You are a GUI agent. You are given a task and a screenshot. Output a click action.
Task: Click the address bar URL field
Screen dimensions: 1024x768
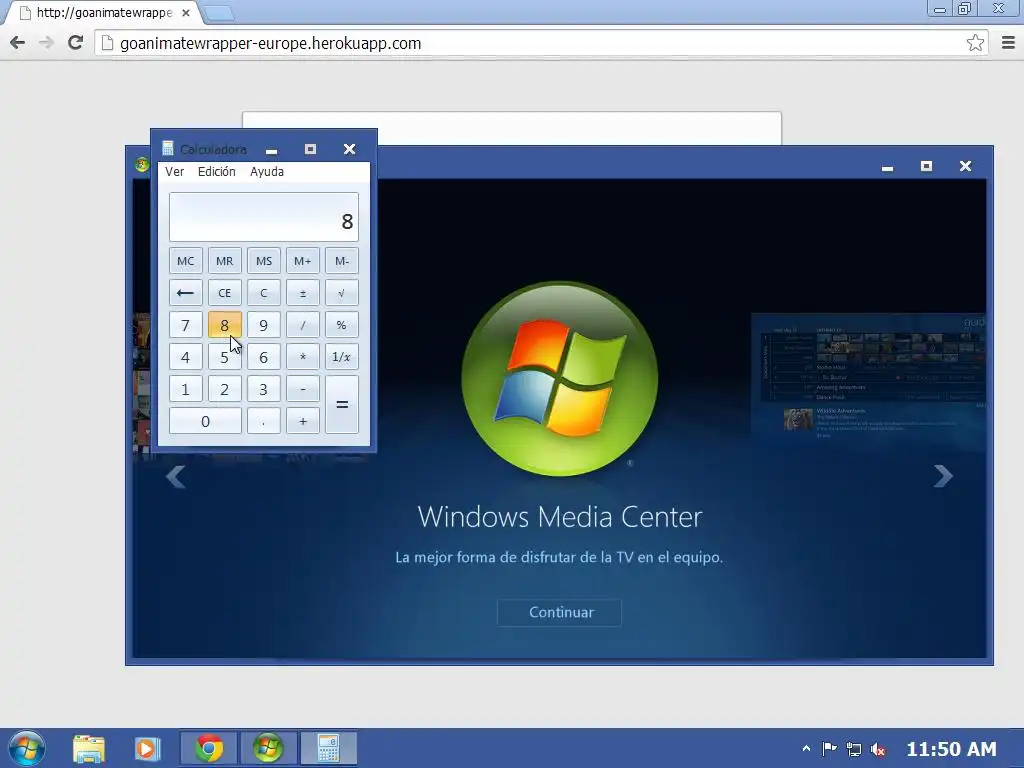click(x=541, y=43)
